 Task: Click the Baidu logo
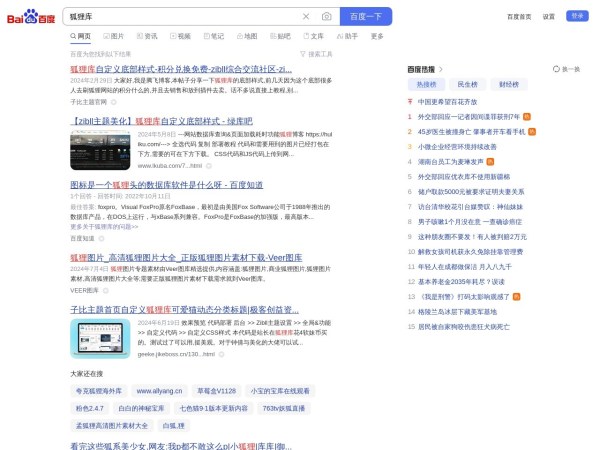tap(32, 17)
